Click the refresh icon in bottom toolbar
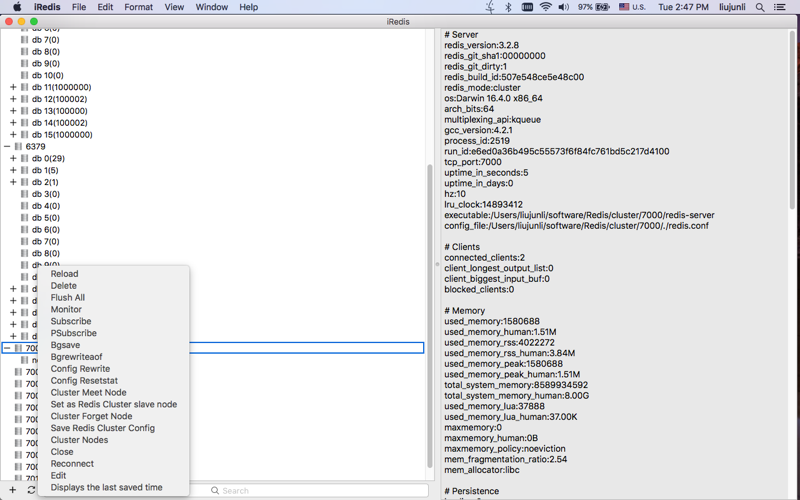Viewport: 800px width, 500px height. click(x=31, y=490)
